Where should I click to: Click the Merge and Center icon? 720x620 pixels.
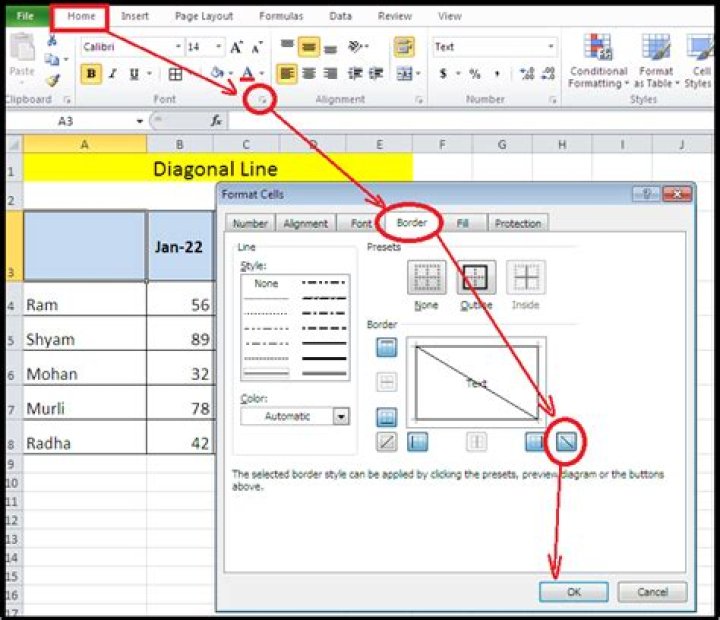tap(405, 73)
